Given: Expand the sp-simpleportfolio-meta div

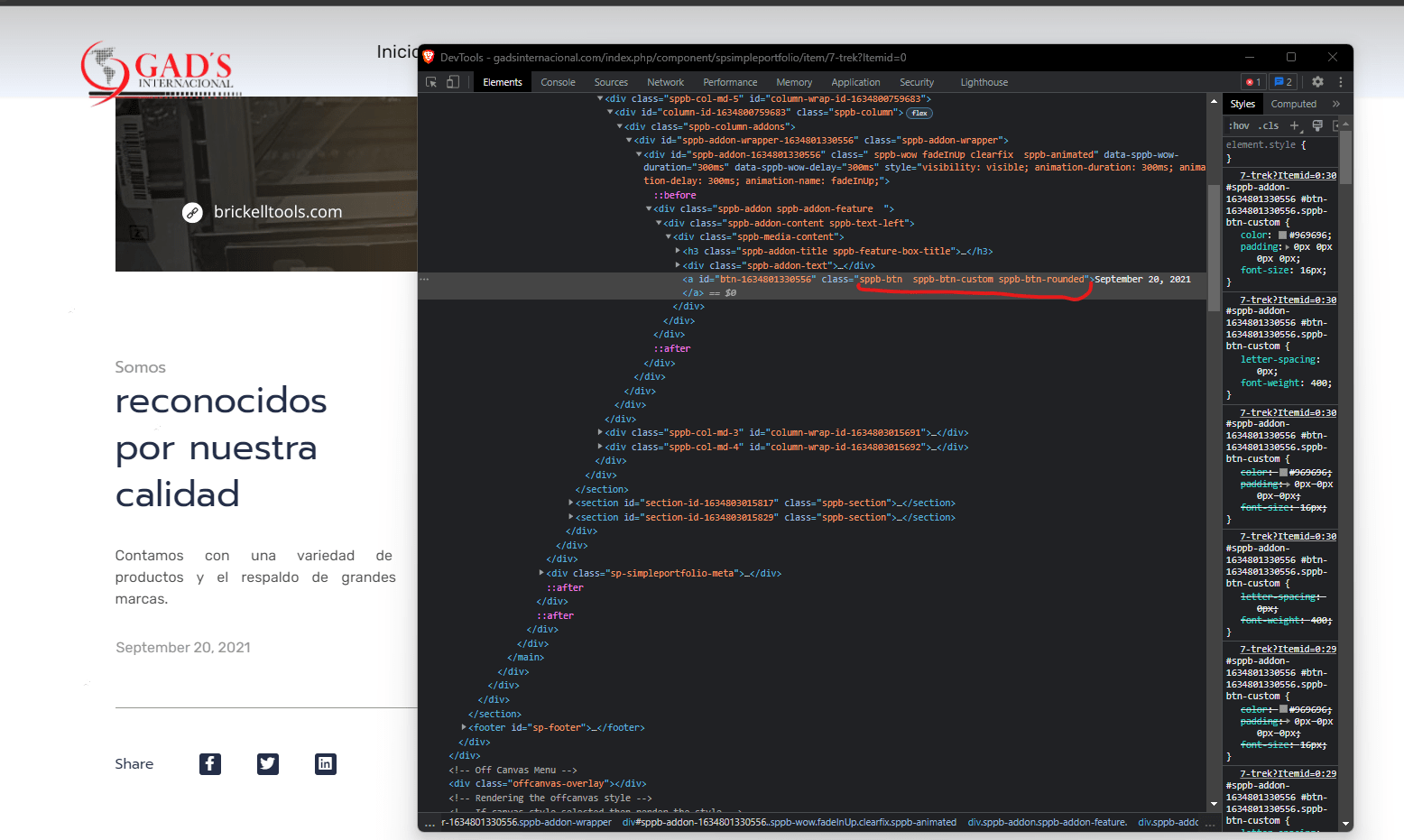Looking at the screenshot, I should [541, 574].
